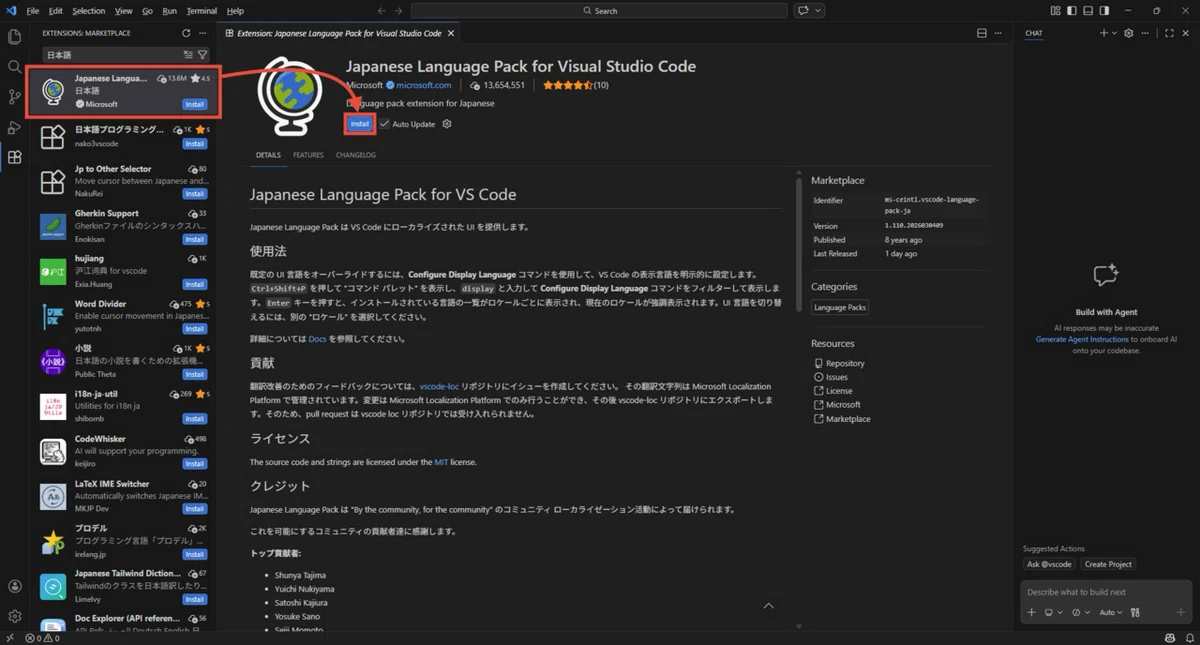Switch to the CHANGELOG tab

[x=356, y=155]
